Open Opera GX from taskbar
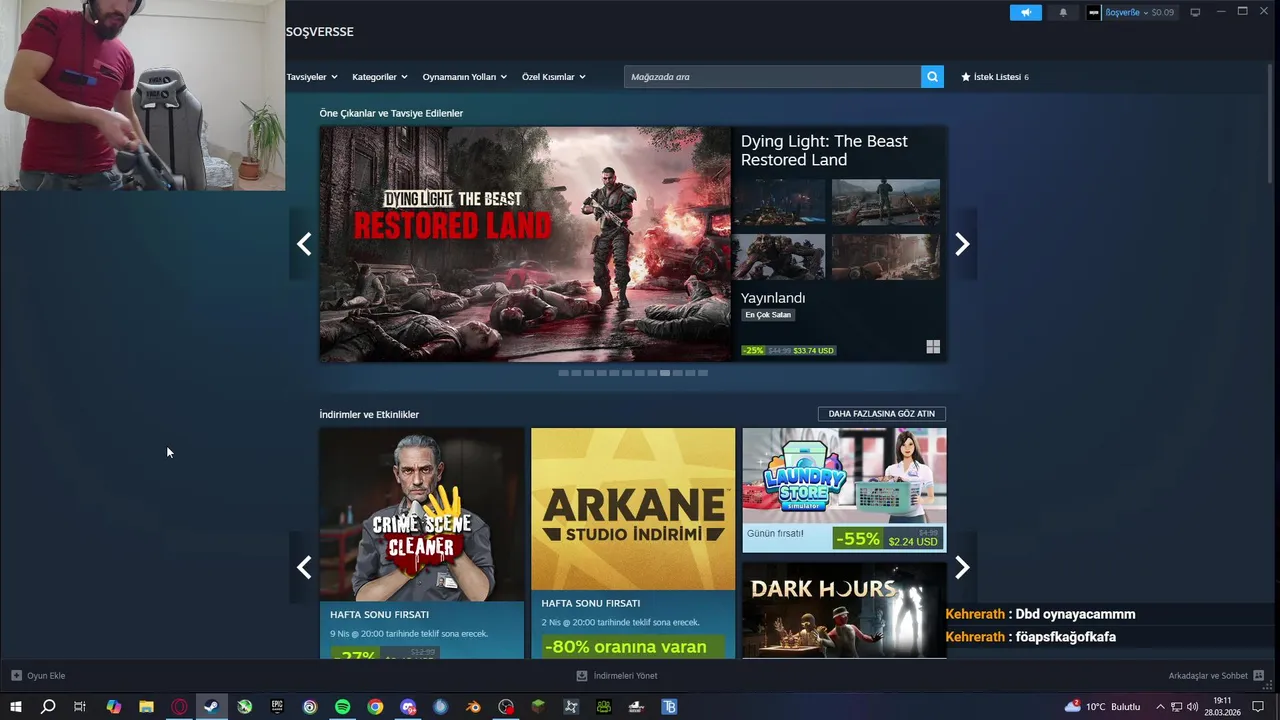 (179, 707)
